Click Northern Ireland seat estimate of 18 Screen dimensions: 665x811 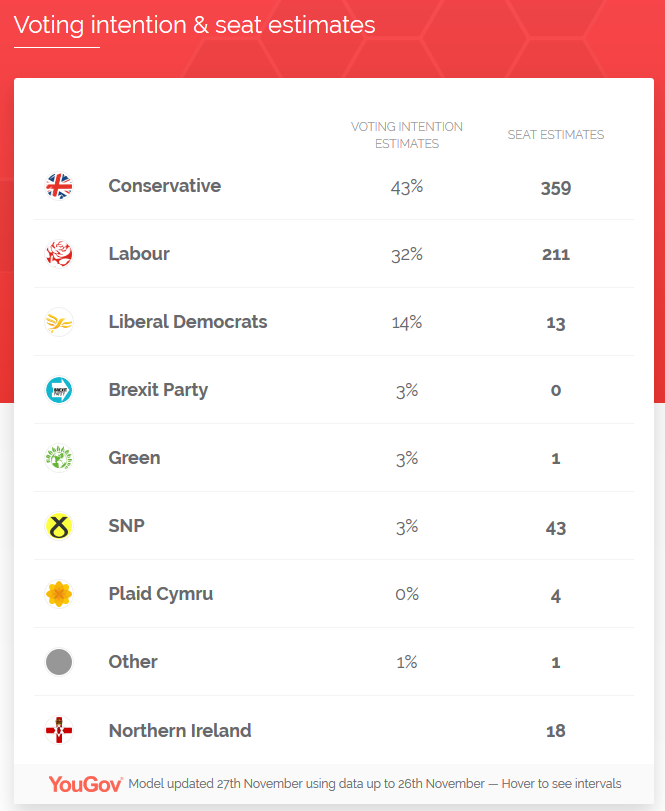(555, 731)
